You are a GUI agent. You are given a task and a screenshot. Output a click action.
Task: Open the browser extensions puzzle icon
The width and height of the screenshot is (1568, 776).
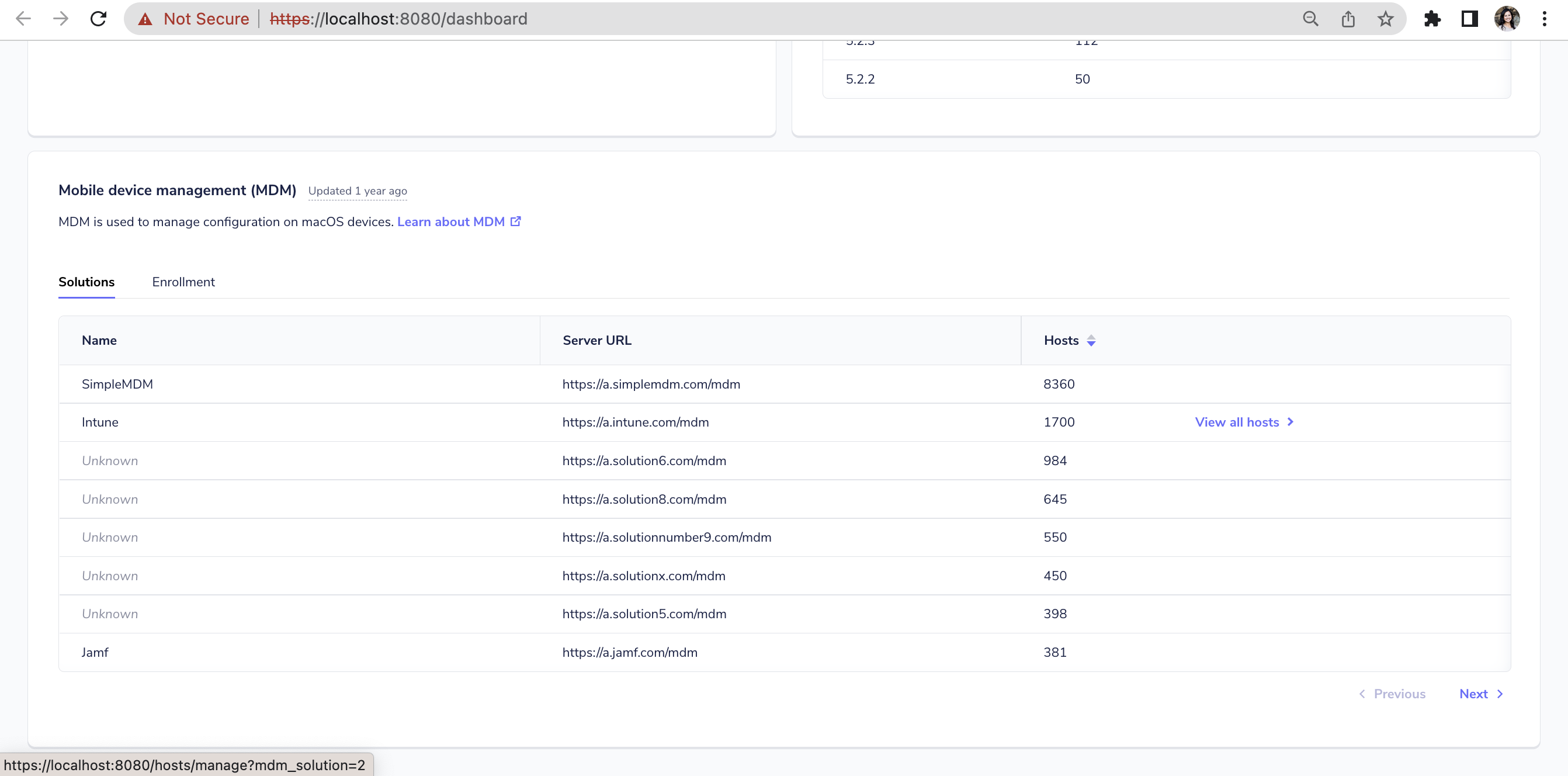pos(1432,19)
